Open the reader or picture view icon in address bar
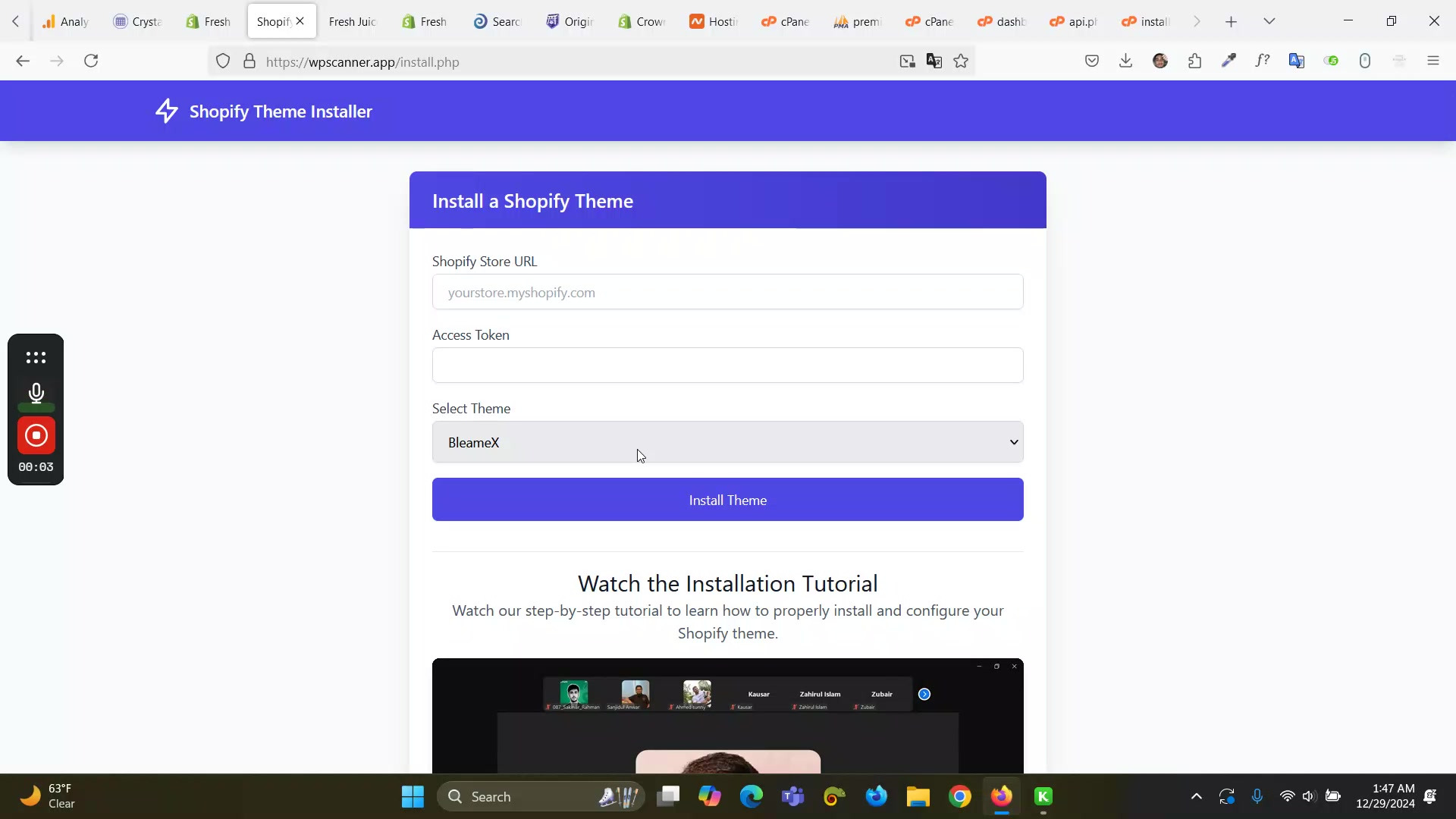 907,61
